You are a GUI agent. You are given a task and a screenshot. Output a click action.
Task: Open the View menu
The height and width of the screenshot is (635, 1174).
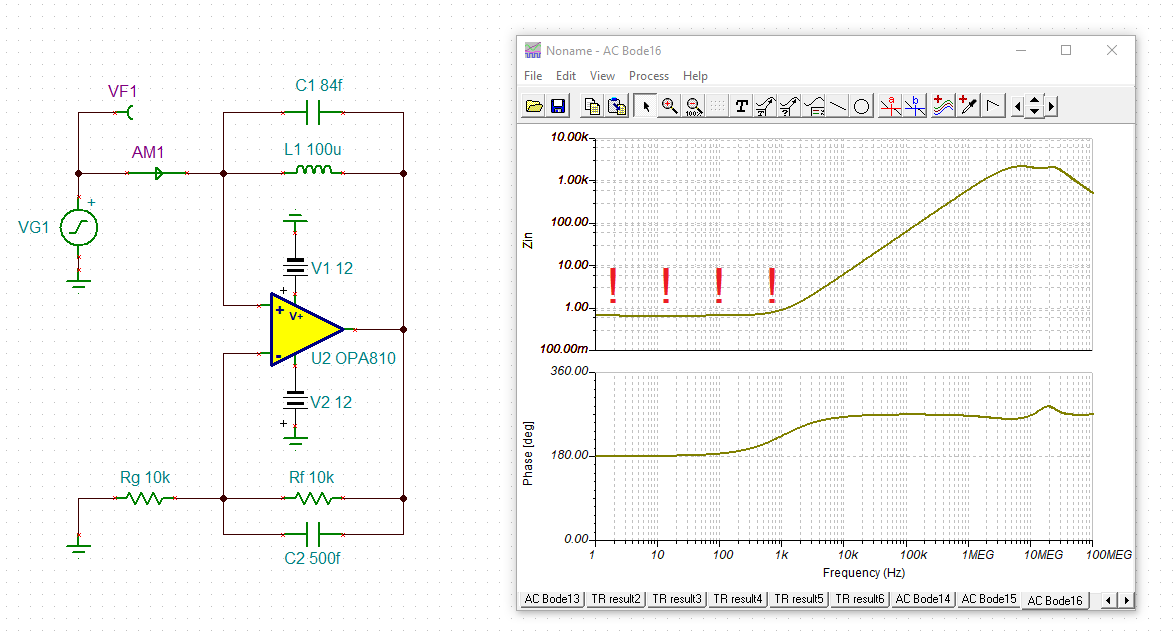click(x=602, y=76)
